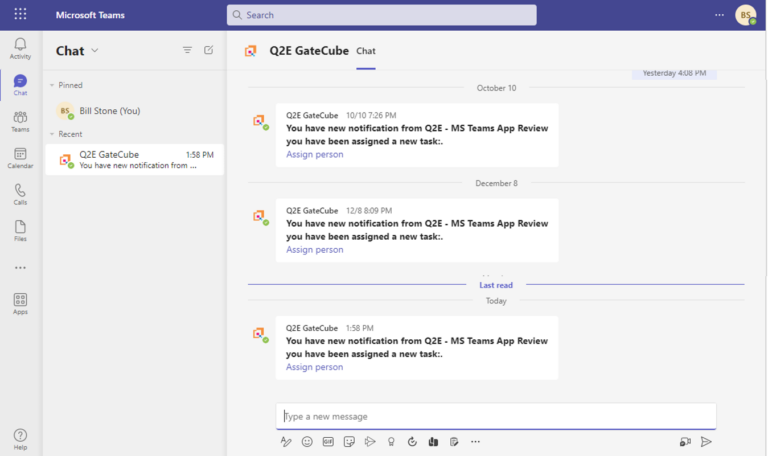Click the Q2E GateCube title in chat header

309,51
